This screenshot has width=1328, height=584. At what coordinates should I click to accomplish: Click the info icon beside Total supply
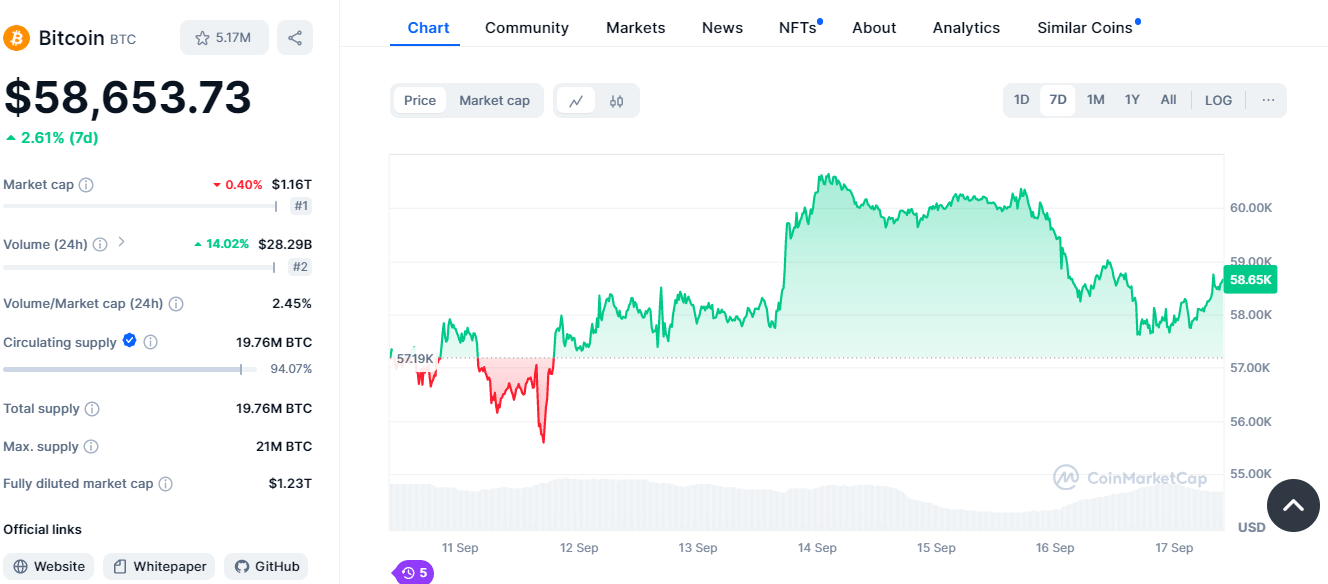tap(92, 409)
